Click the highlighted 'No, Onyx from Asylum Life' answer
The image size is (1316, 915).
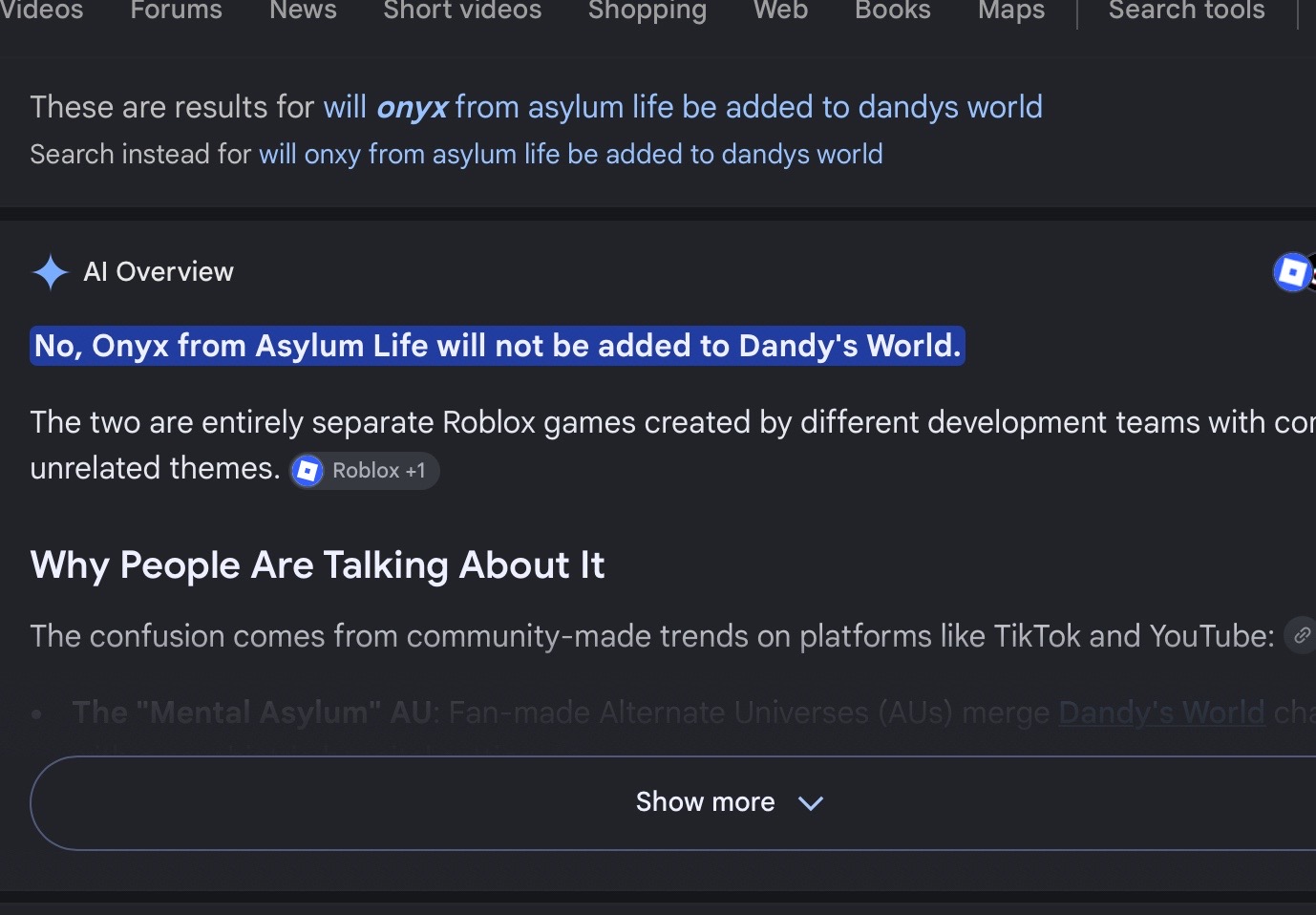click(x=498, y=346)
